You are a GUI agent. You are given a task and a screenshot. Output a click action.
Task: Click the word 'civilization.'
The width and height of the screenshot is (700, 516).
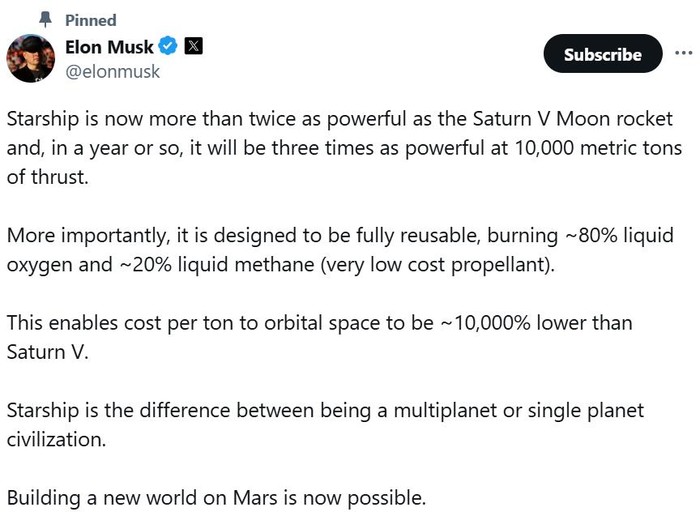tap(56, 440)
